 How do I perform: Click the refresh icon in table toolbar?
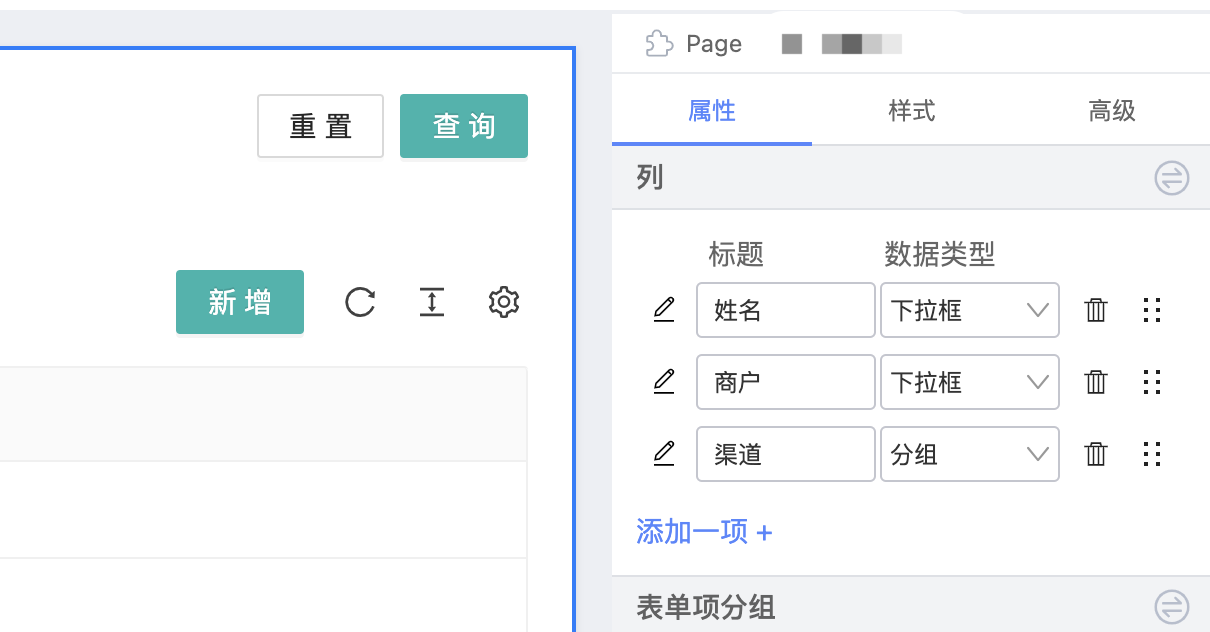point(360,302)
